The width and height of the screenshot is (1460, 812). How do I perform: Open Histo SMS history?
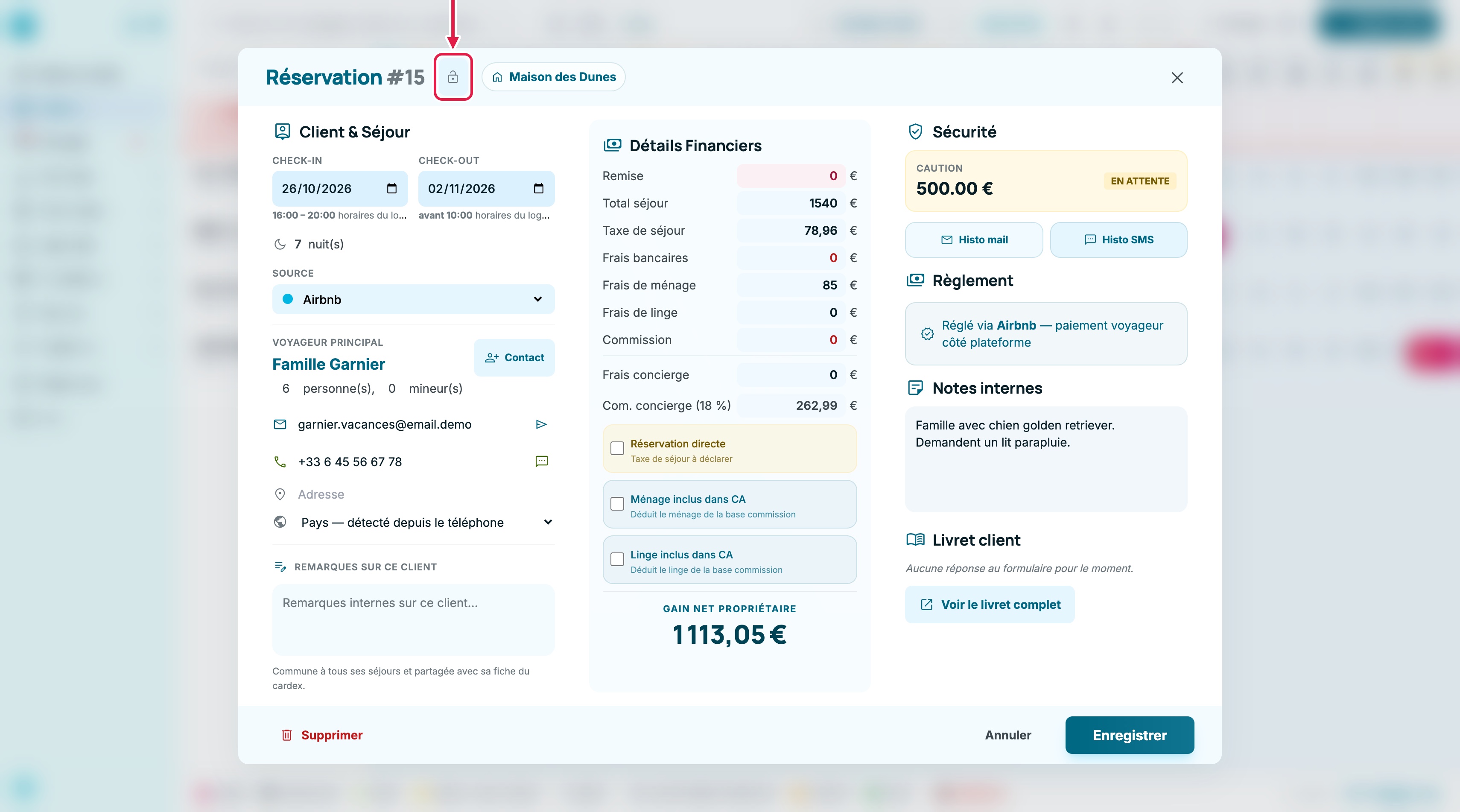tap(1118, 240)
